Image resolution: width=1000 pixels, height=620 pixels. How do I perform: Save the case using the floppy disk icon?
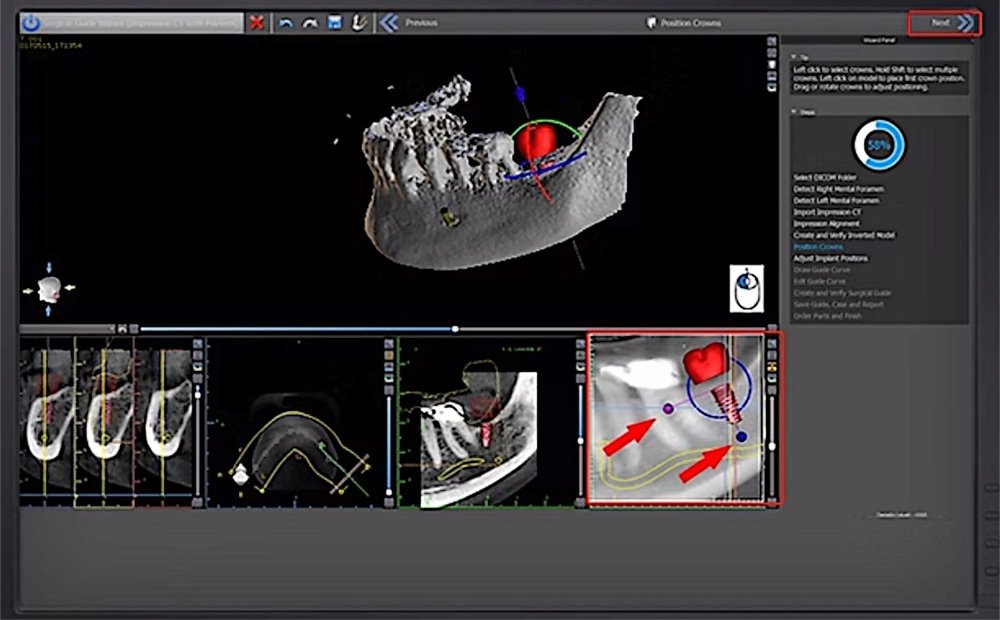pyautogui.click(x=334, y=23)
